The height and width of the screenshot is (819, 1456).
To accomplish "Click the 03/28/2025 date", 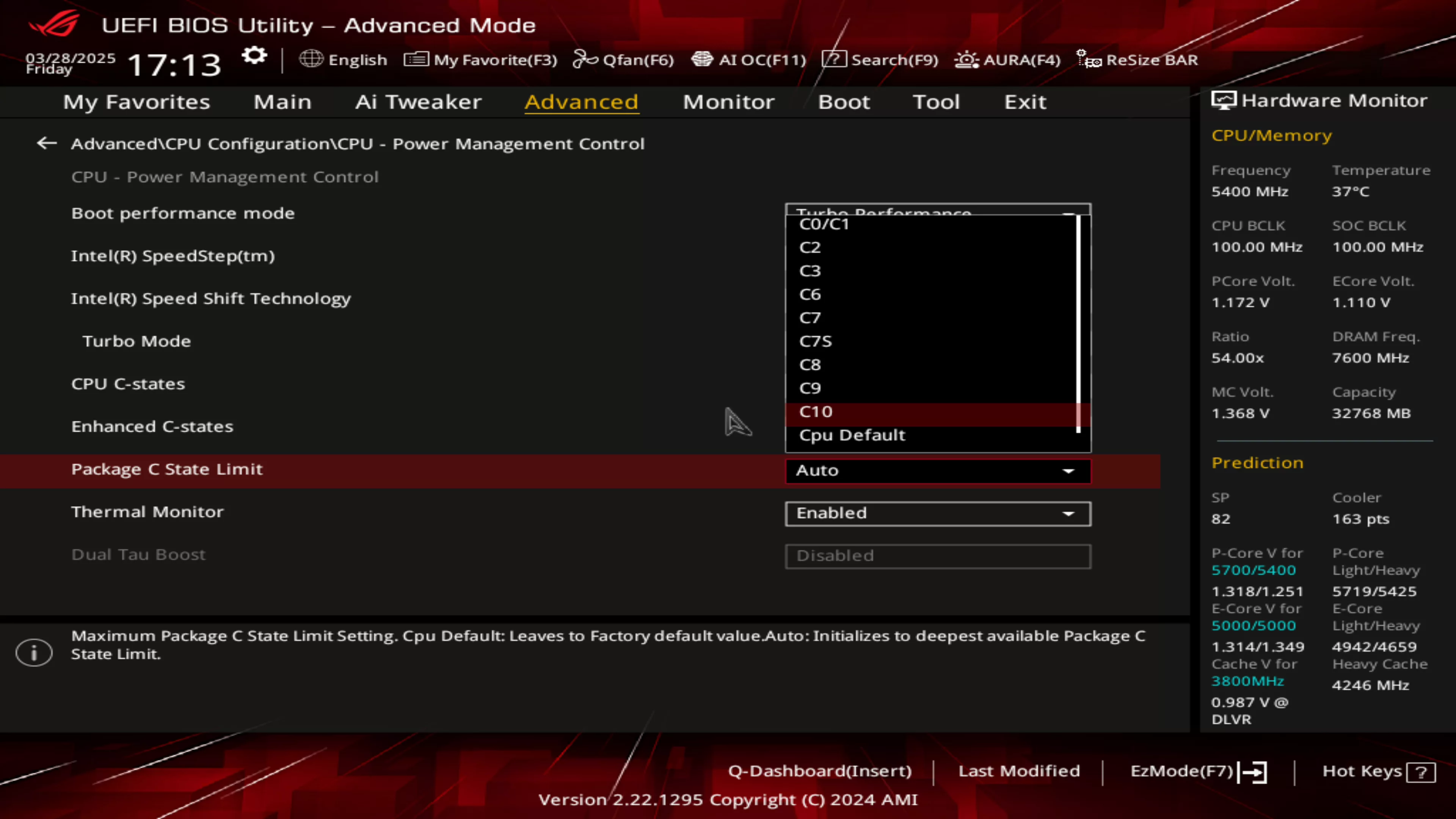I will 70,58.
